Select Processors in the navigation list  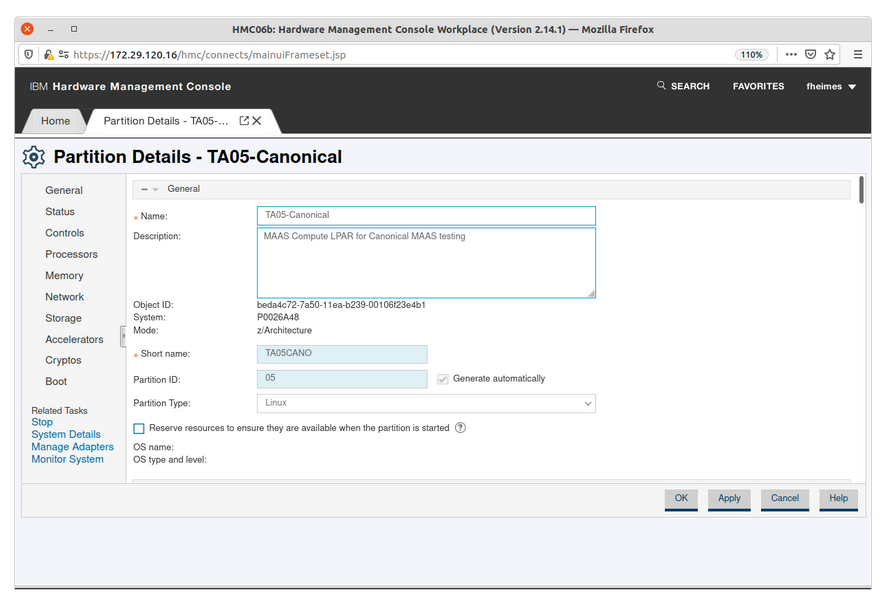[x=71, y=254]
